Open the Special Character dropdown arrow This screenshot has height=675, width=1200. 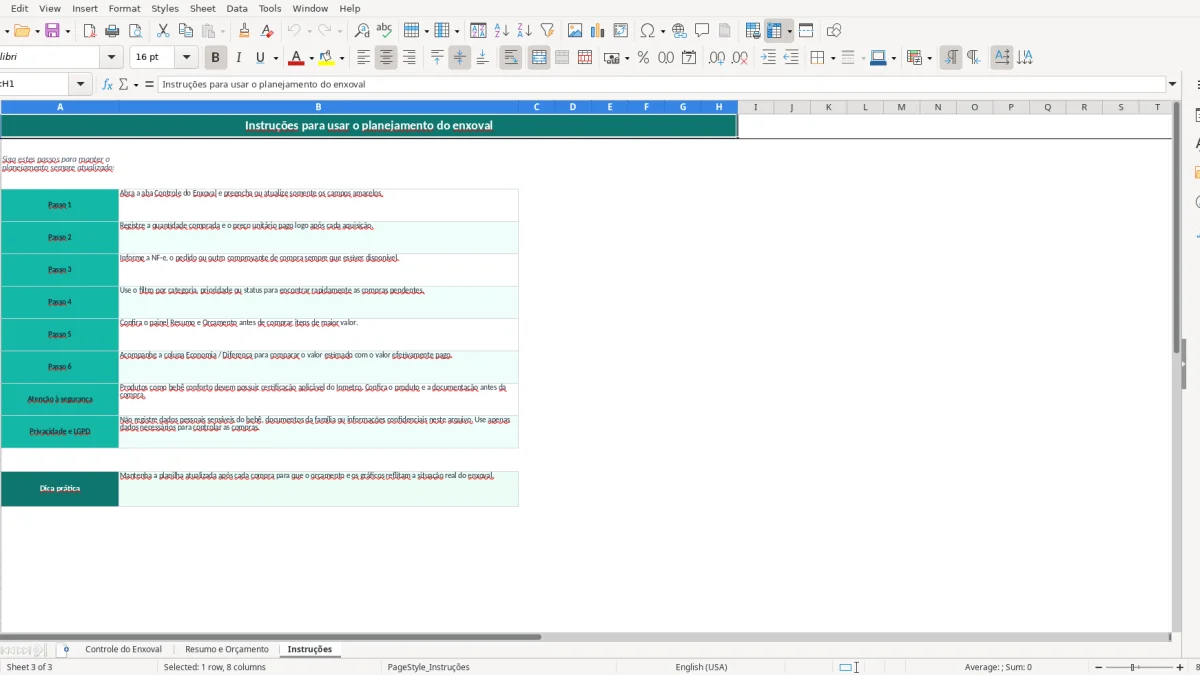pyautogui.click(x=662, y=31)
